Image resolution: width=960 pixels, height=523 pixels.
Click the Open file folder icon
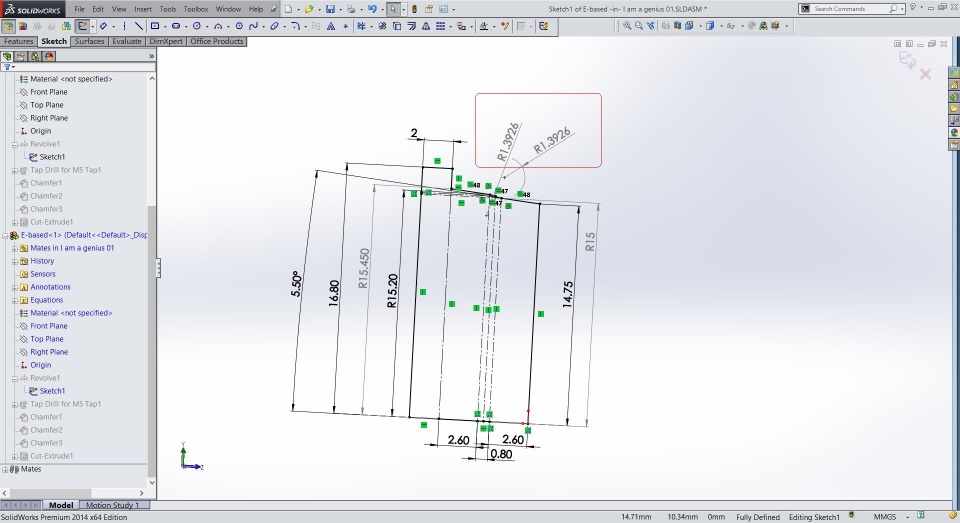(x=309, y=9)
